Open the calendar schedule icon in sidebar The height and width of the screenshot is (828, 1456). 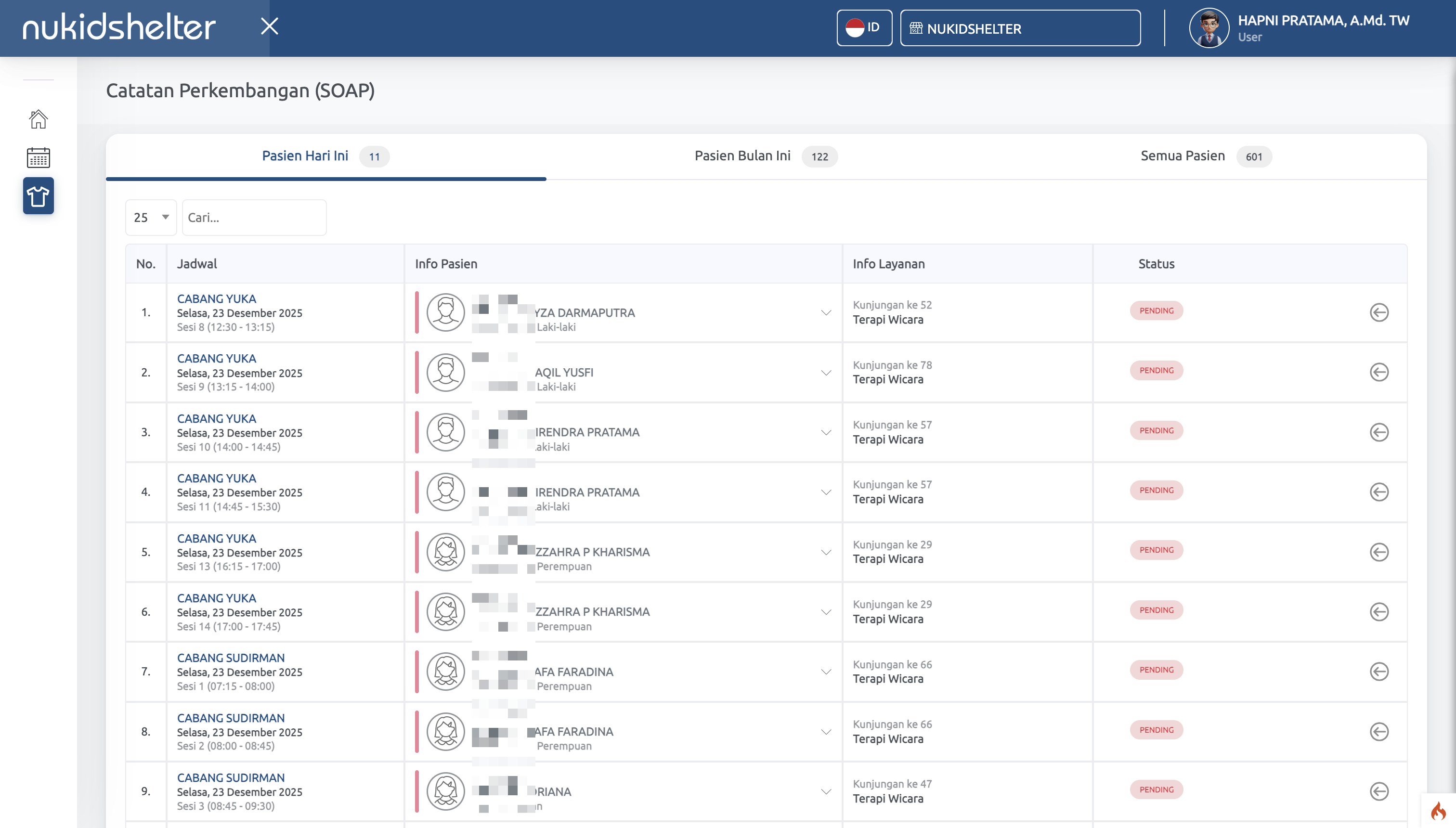point(38,157)
